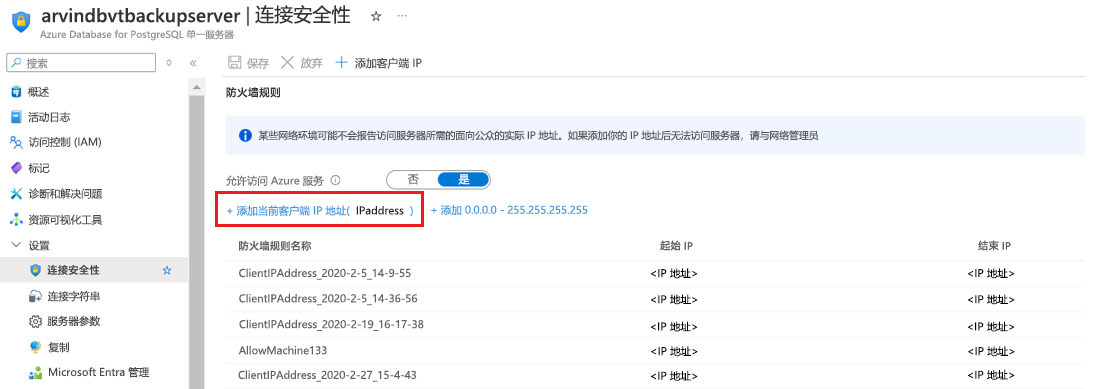Click 起始 IP cell for ClientIPAddress_2020-2-5_14-9-55
Viewport: 1103px width, 389px height.
tap(674, 274)
